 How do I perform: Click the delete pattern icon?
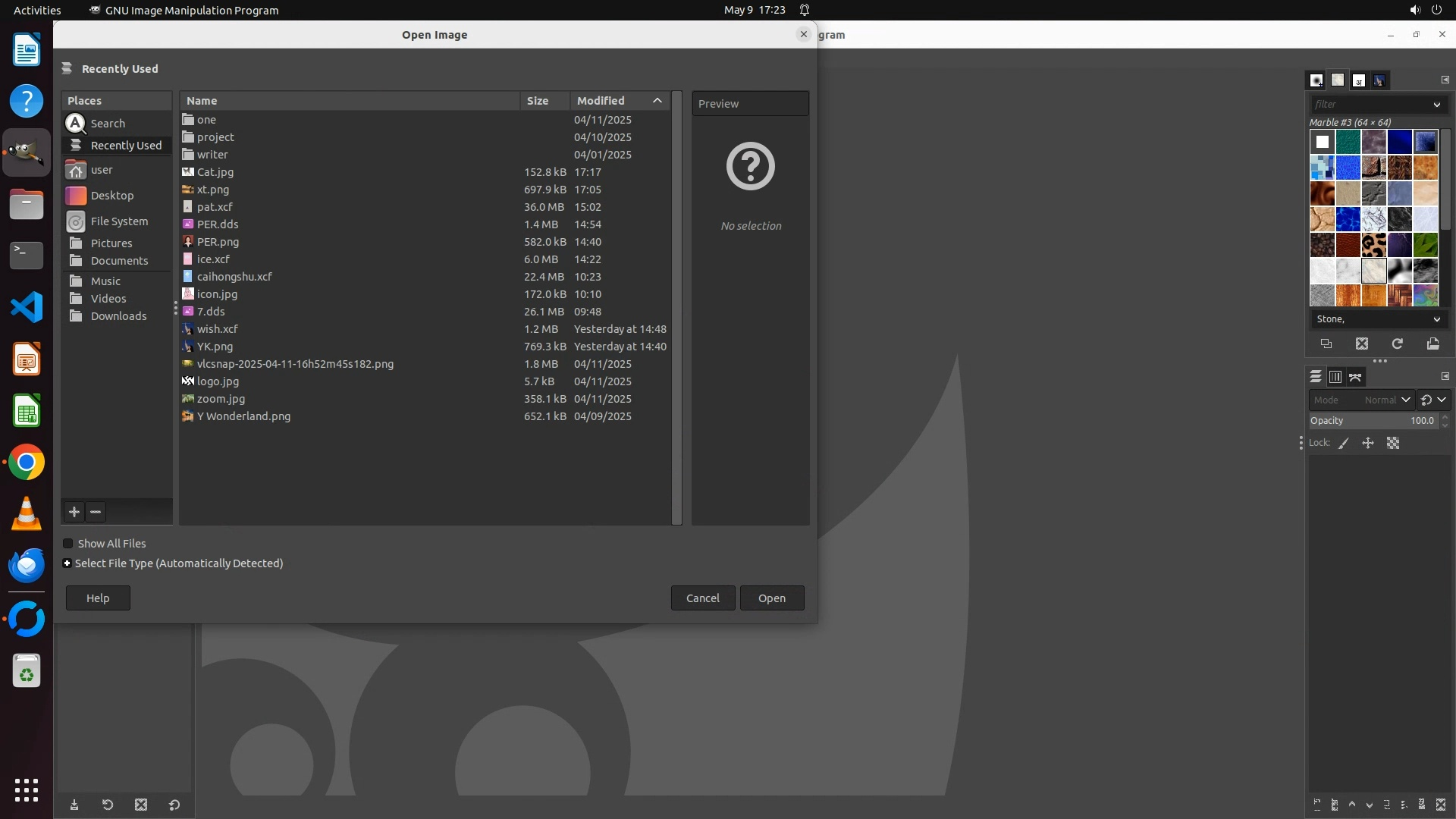(1362, 344)
